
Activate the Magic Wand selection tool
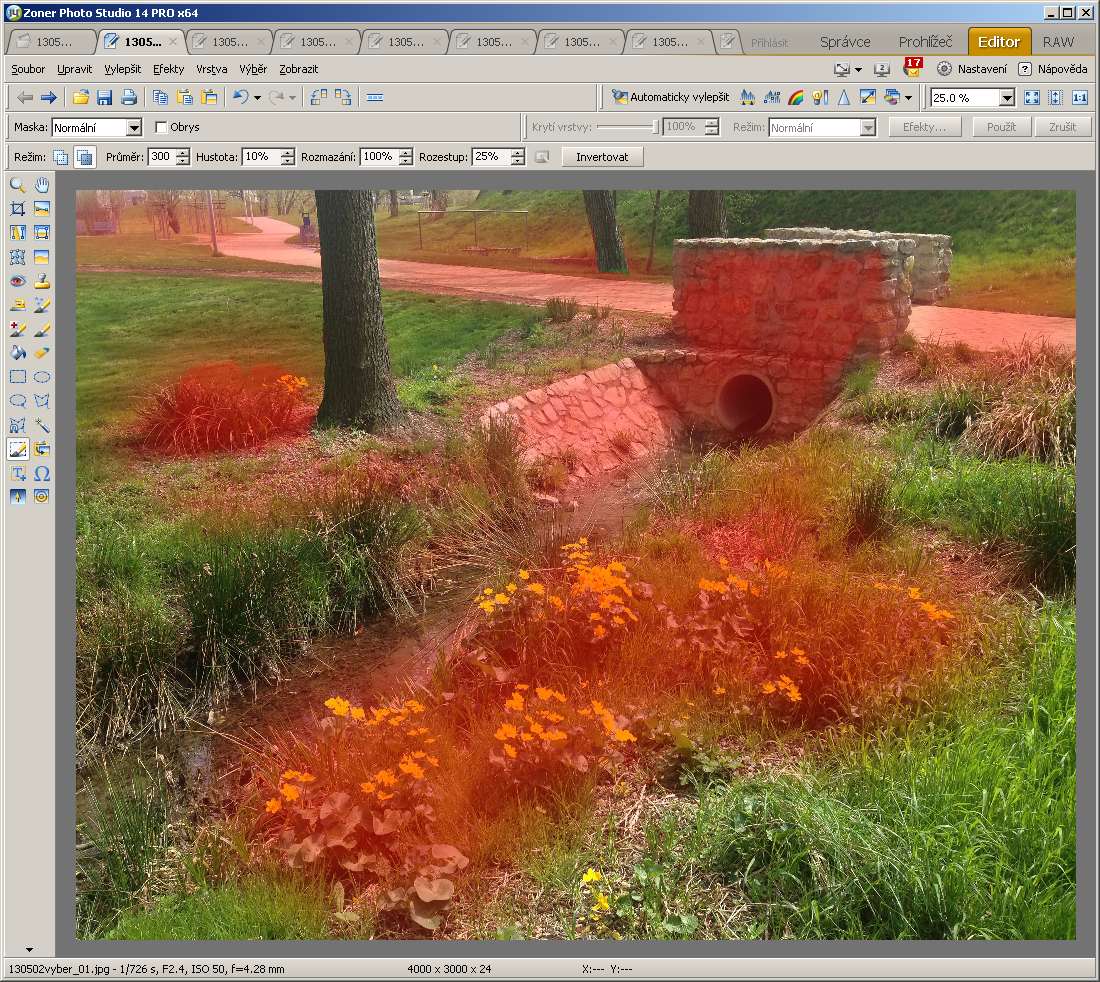[42, 425]
